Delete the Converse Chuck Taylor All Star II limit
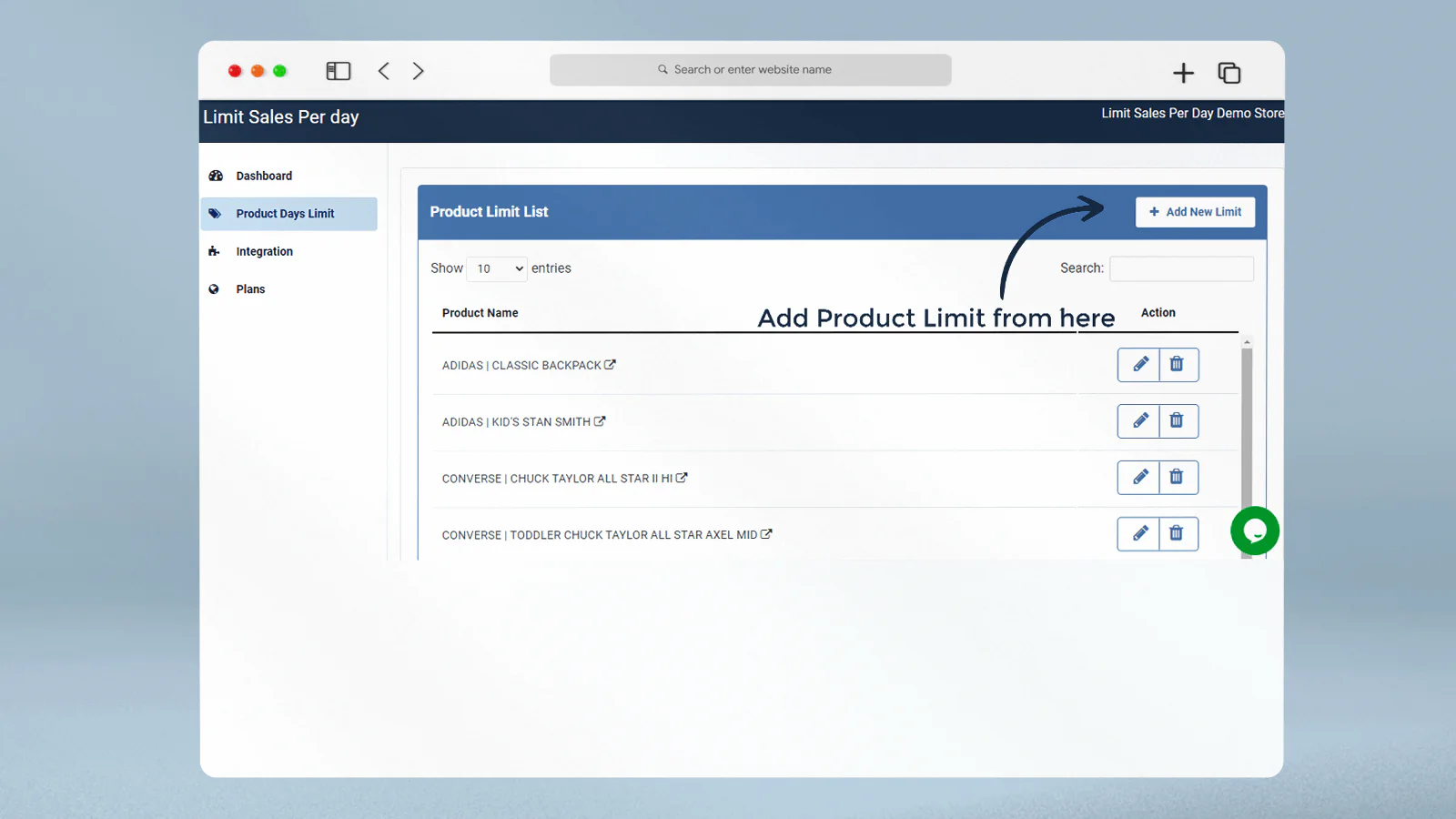The width and height of the screenshot is (1456, 819). pyautogui.click(x=1178, y=478)
